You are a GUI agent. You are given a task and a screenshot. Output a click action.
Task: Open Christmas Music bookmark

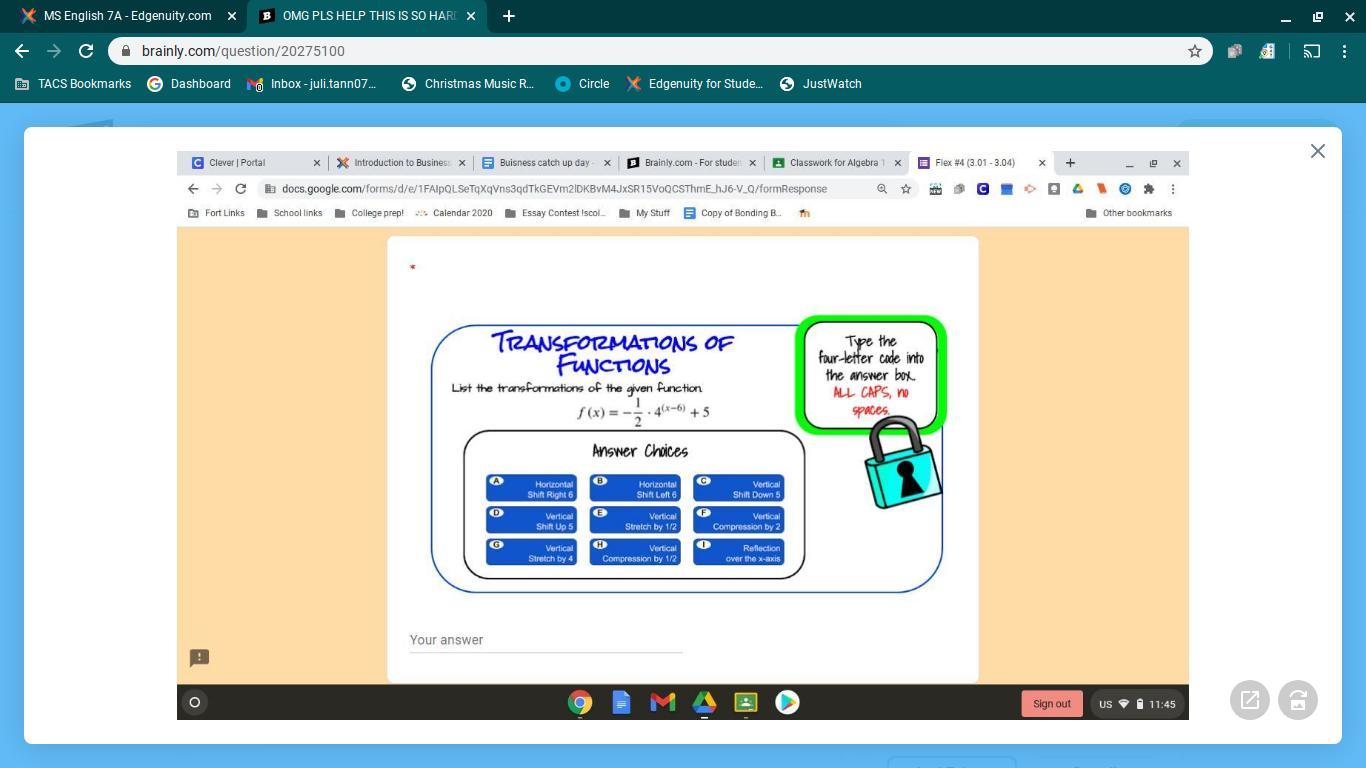468,84
